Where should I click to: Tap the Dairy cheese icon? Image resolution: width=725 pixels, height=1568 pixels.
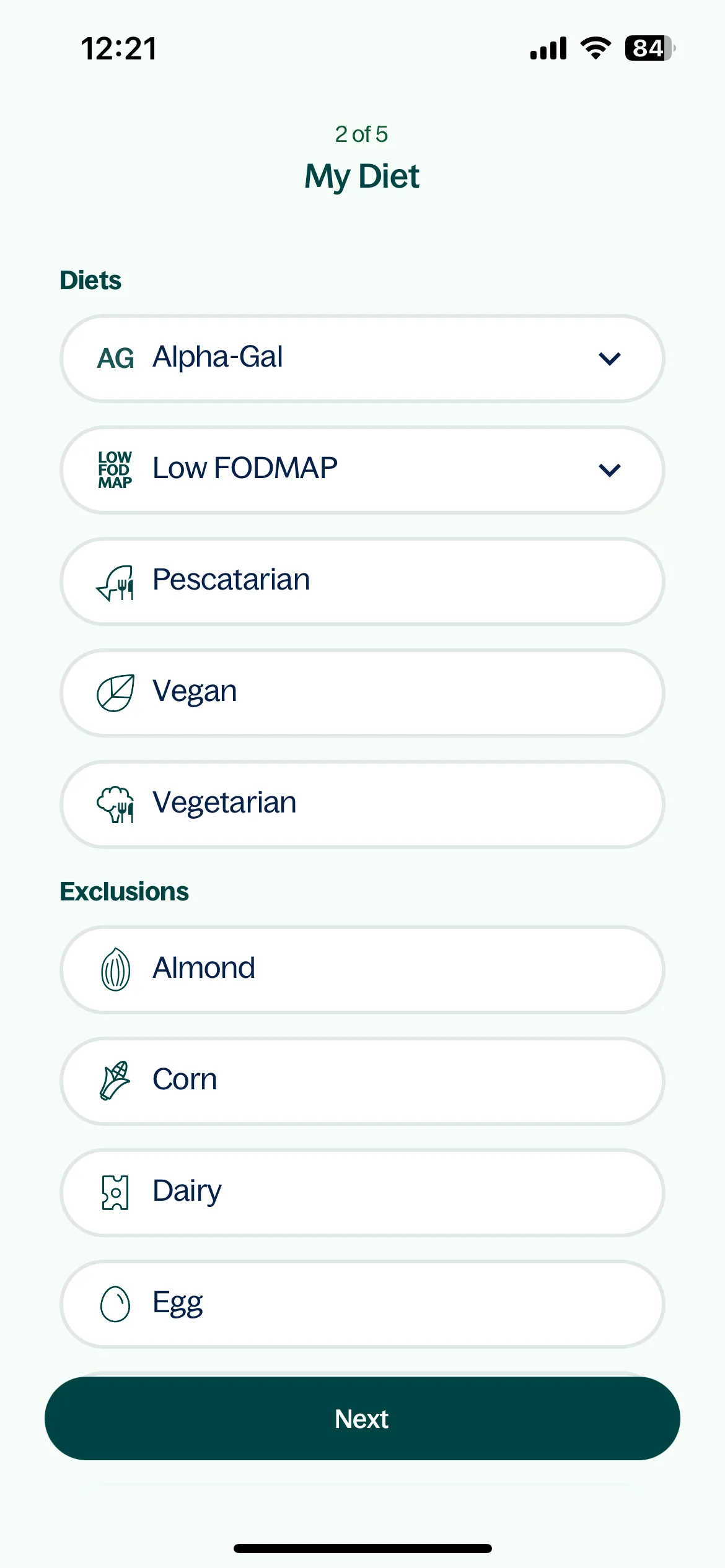[x=115, y=1192]
